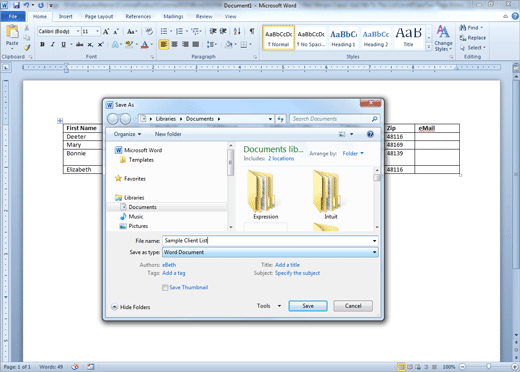This screenshot has width=520, height=372.
Task: Click the Superscript icon
Action: 100,44
